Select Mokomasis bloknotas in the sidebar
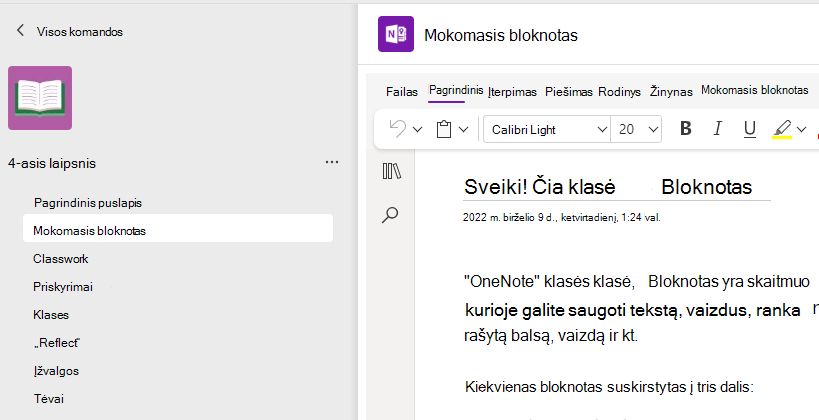The height and width of the screenshot is (420, 819). pyautogui.click(x=178, y=230)
